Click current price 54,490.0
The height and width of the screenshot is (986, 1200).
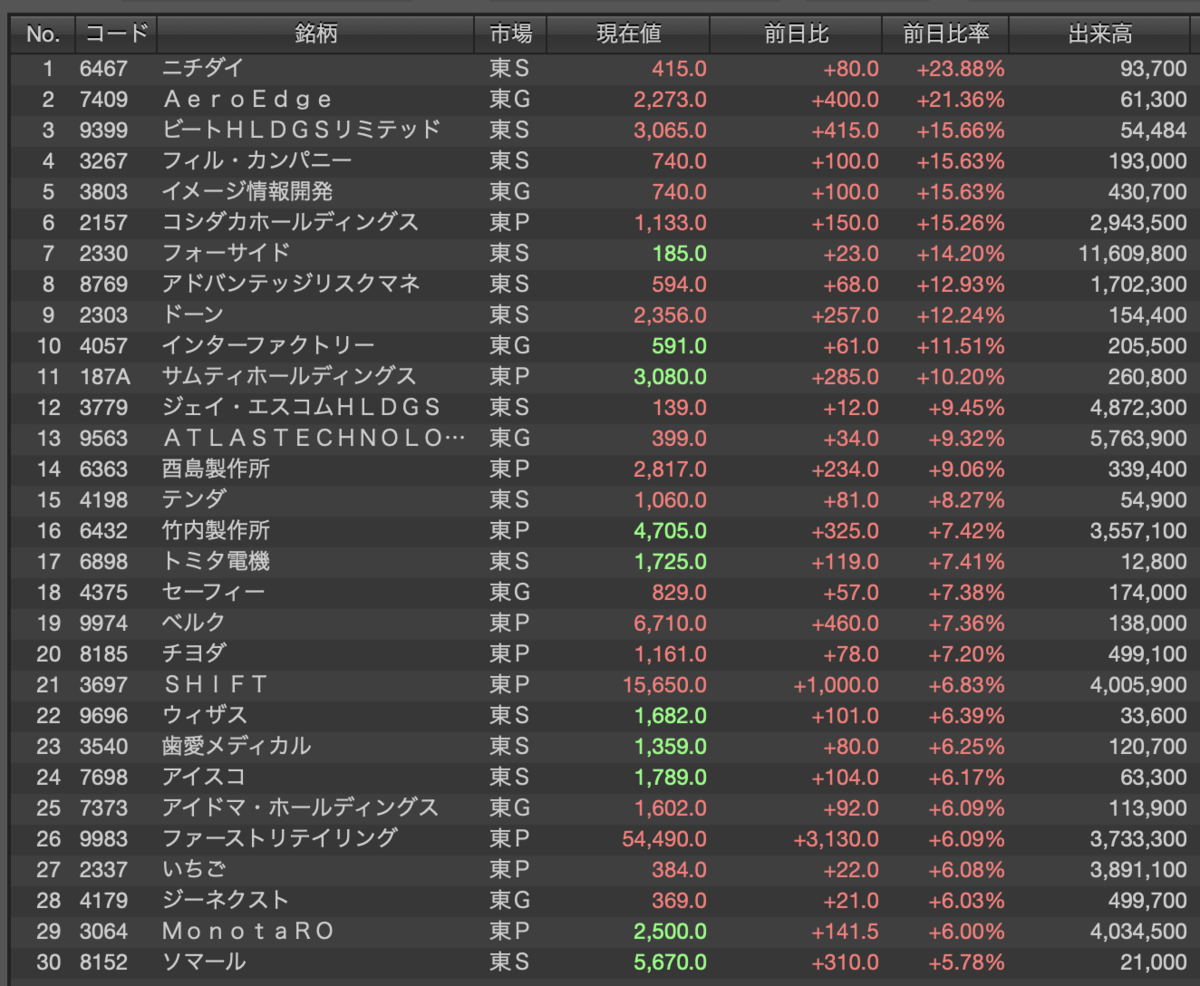coord(663,838)
